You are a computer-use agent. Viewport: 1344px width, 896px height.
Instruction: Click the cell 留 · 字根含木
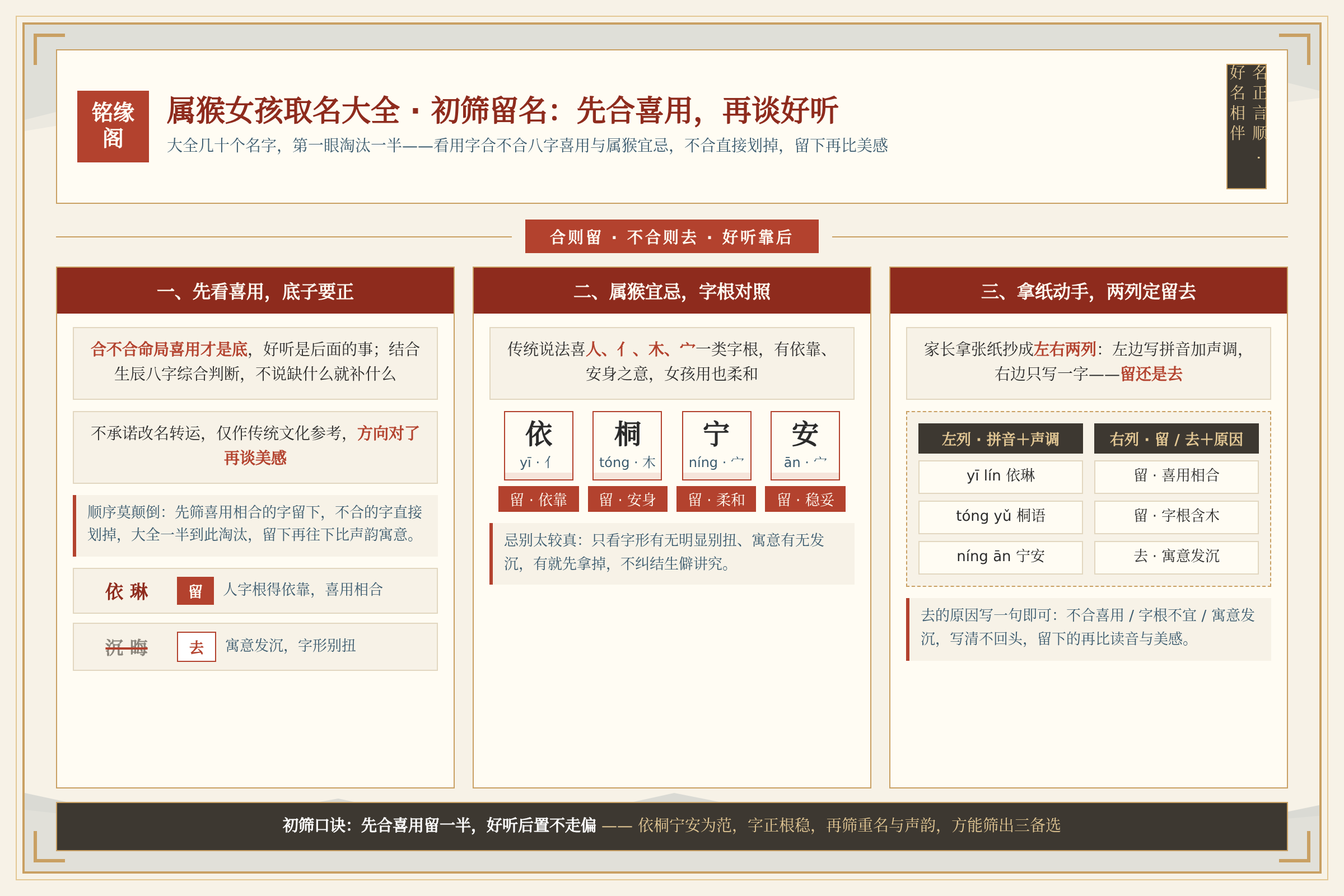point(1177,516)
